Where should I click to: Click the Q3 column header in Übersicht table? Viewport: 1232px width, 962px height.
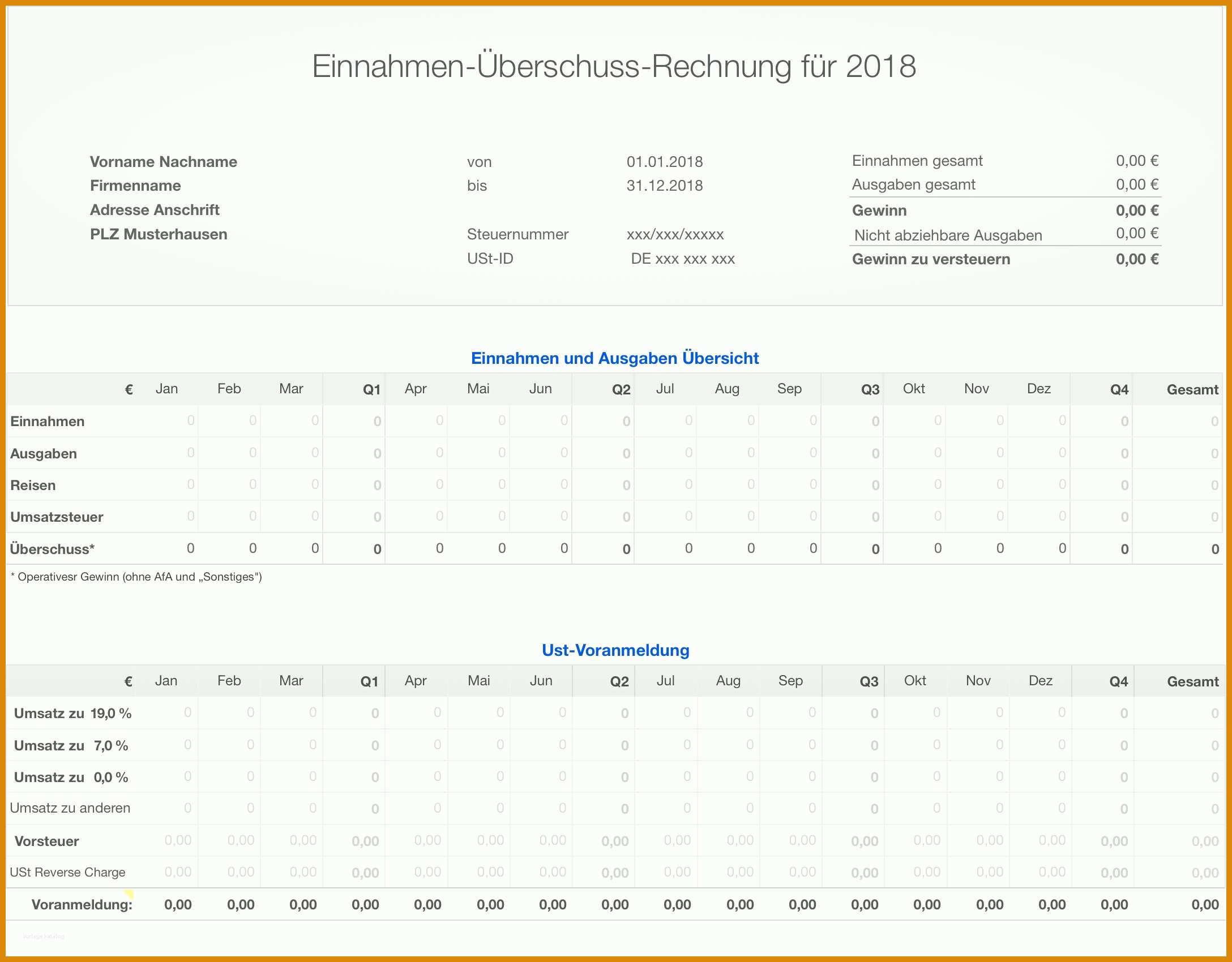click(x=870, y=389)
